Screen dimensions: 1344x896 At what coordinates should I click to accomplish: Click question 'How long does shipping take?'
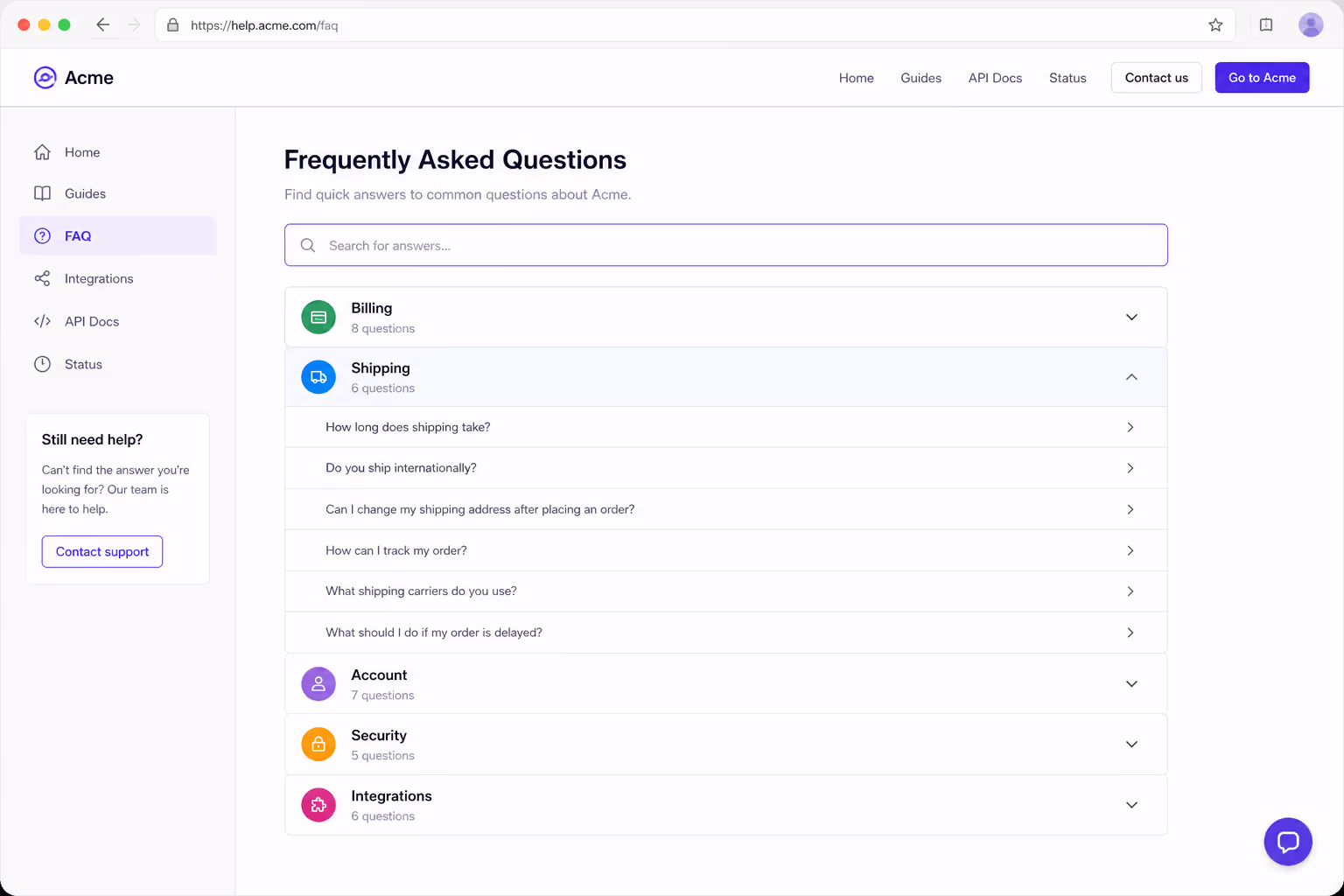pyautogui.click(x=408, y=427)
